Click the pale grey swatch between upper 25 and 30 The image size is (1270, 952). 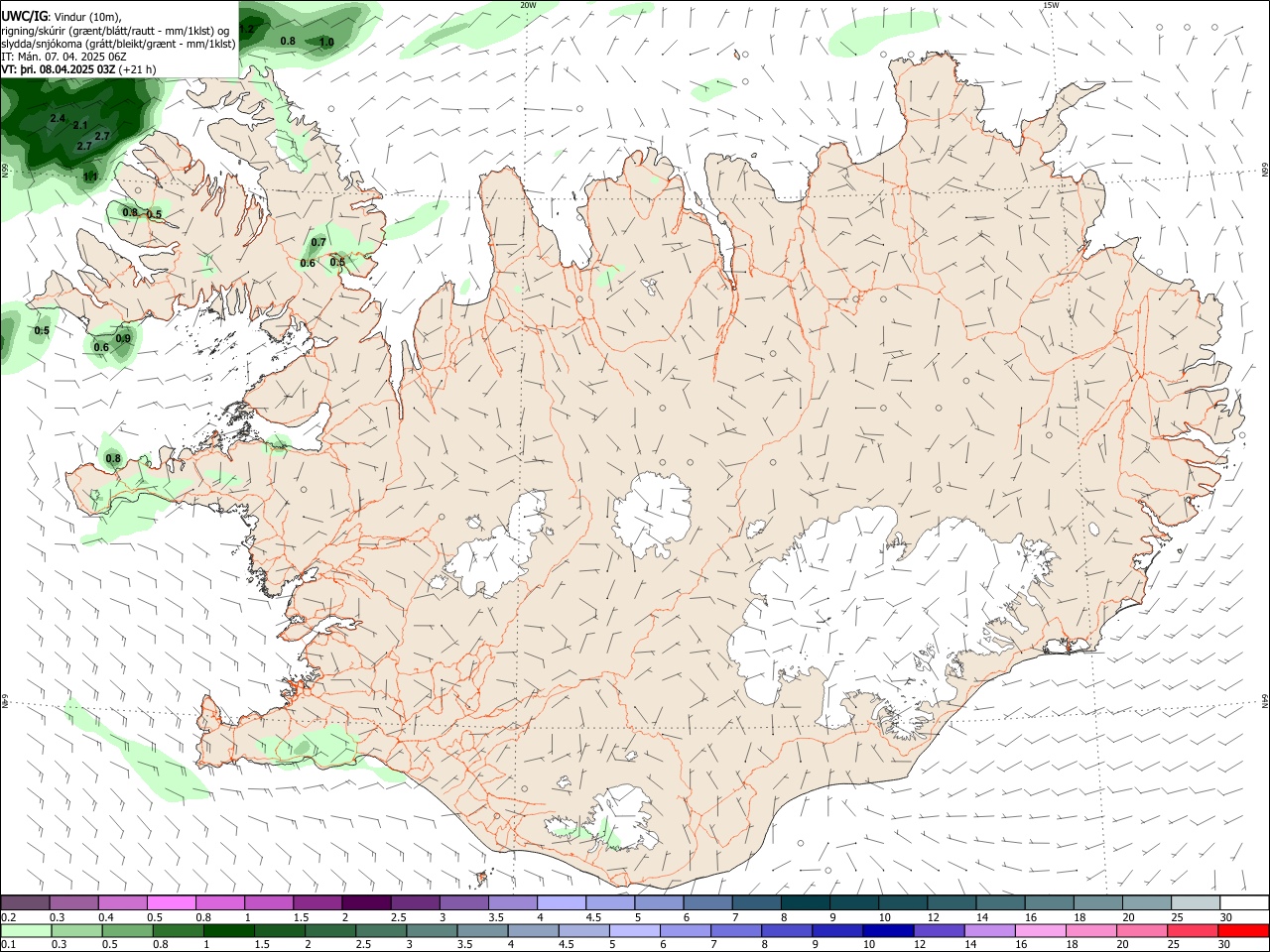tap(1195, 903)
